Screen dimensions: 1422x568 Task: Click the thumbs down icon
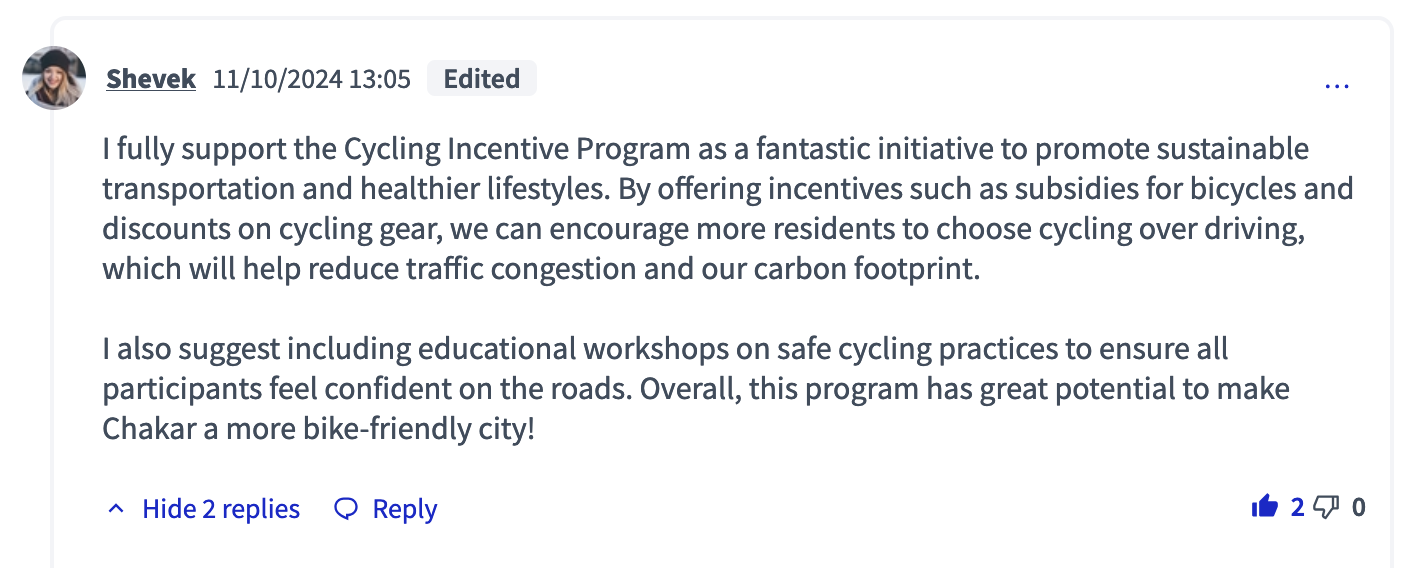[x=1326, y=507]
